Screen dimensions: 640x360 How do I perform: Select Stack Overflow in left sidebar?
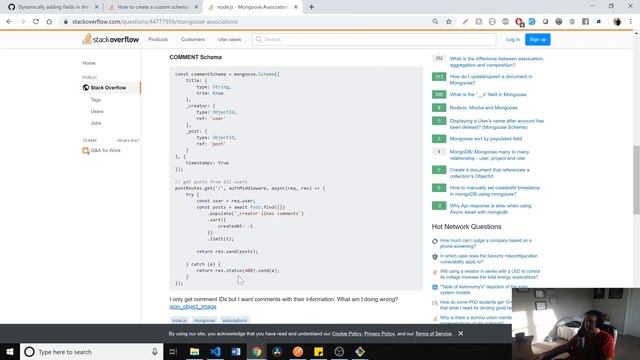pos(108,88)
